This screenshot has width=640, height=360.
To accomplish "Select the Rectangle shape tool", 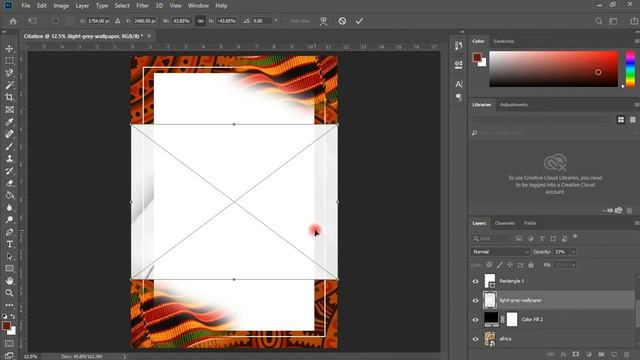I will (x=9, y=269).
